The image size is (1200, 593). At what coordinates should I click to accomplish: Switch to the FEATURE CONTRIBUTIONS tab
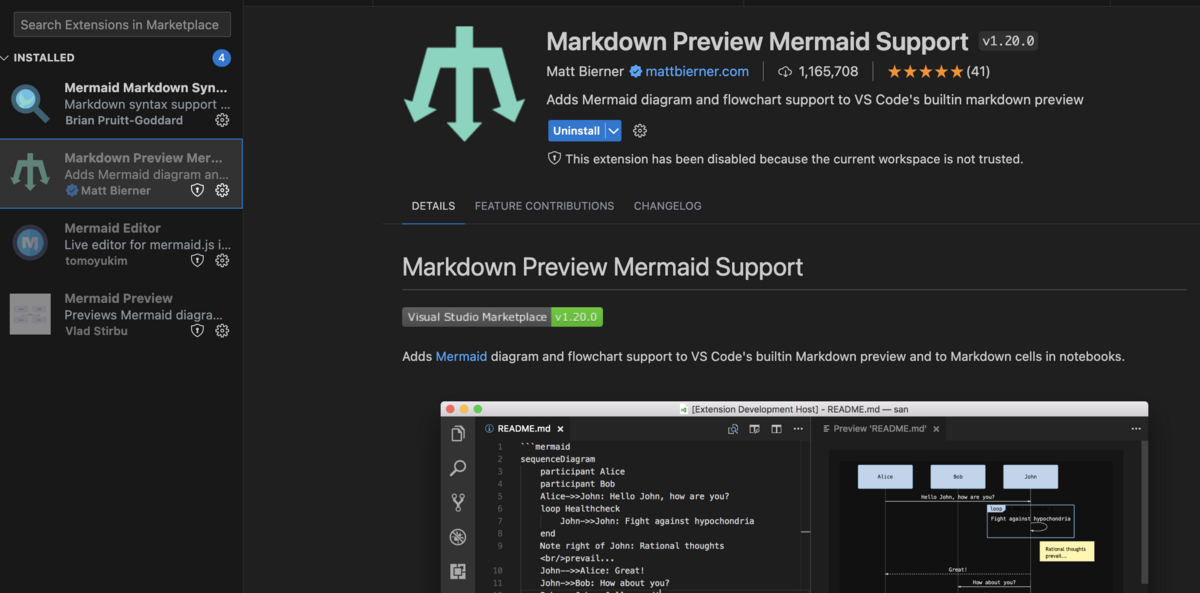point(544,206)
